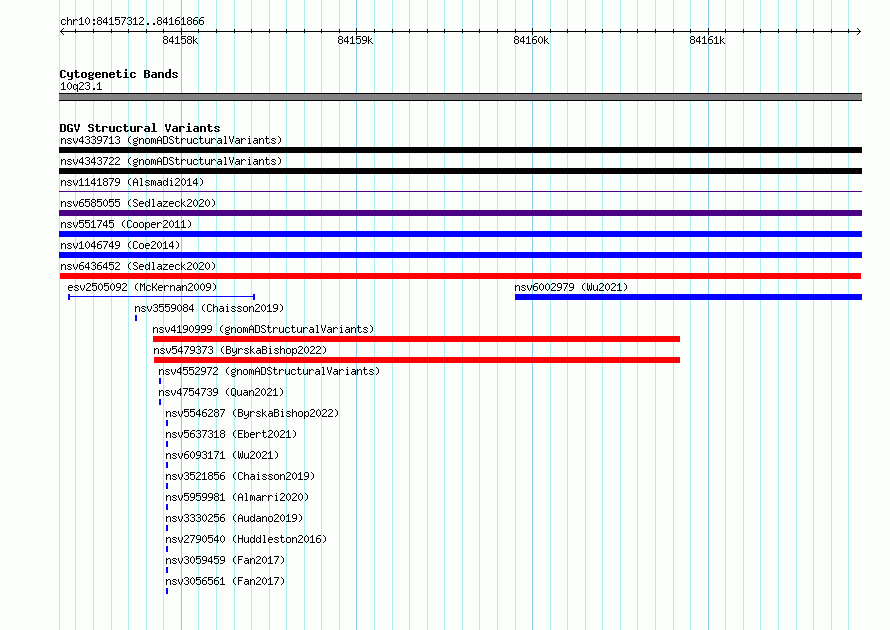
Task: Open nsv3521856 (Chaisson2019) label
Action: coord(240,476)
